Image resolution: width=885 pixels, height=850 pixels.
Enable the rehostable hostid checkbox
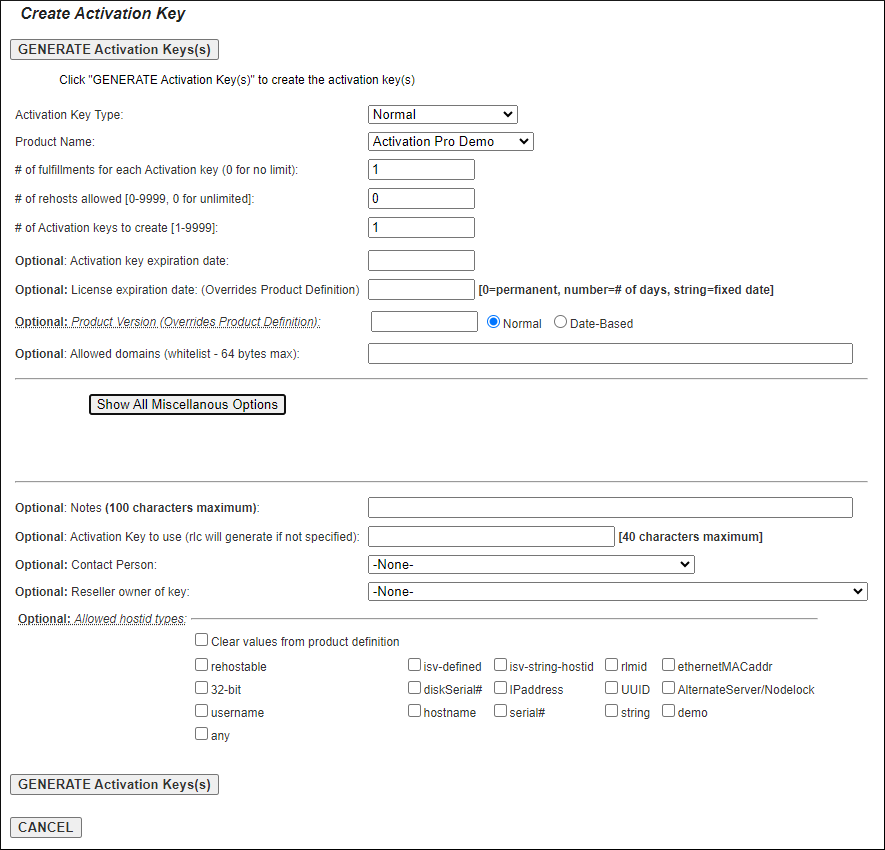coord(201,665)
